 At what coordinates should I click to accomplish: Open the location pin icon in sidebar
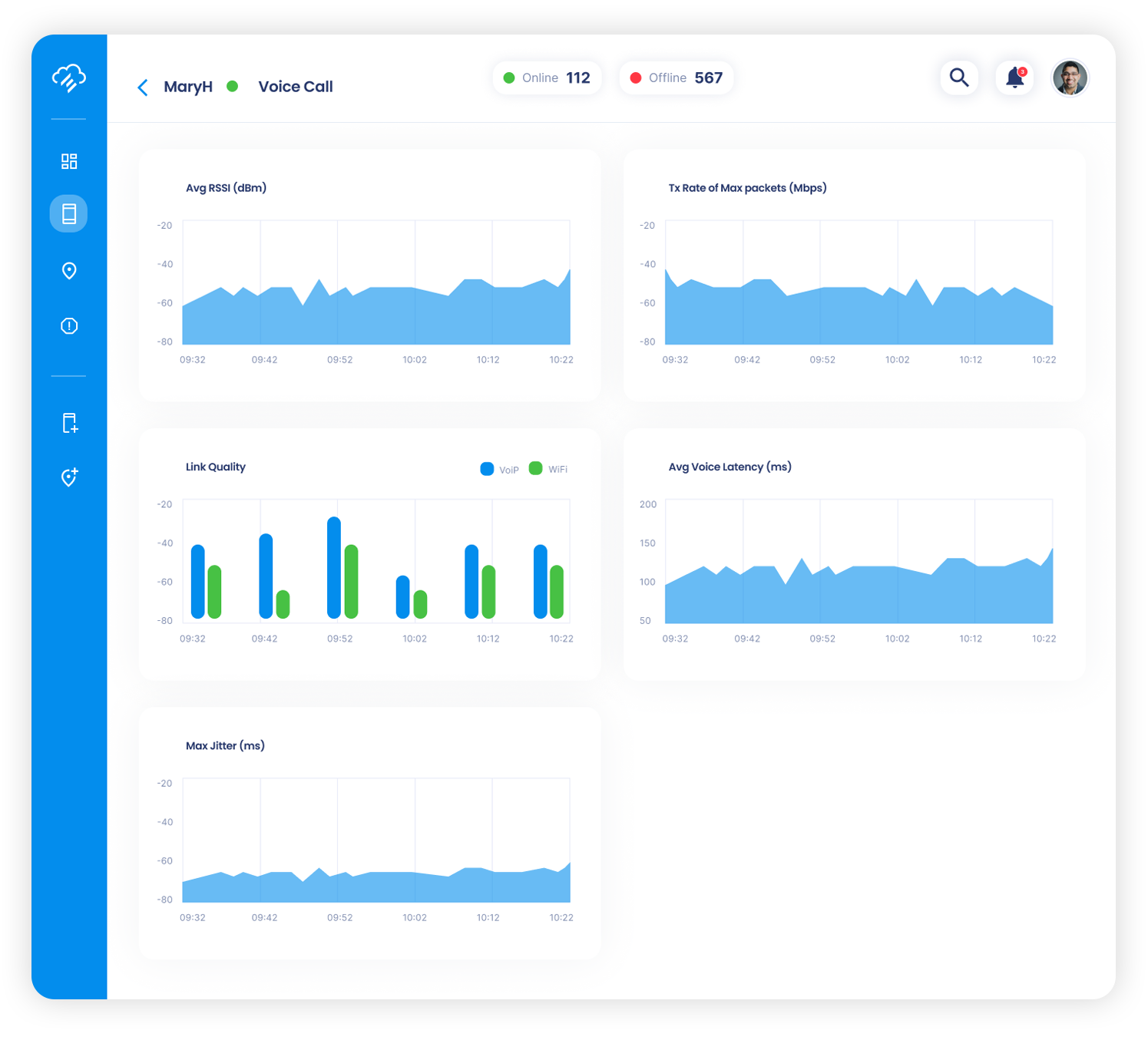pos(69,271)
